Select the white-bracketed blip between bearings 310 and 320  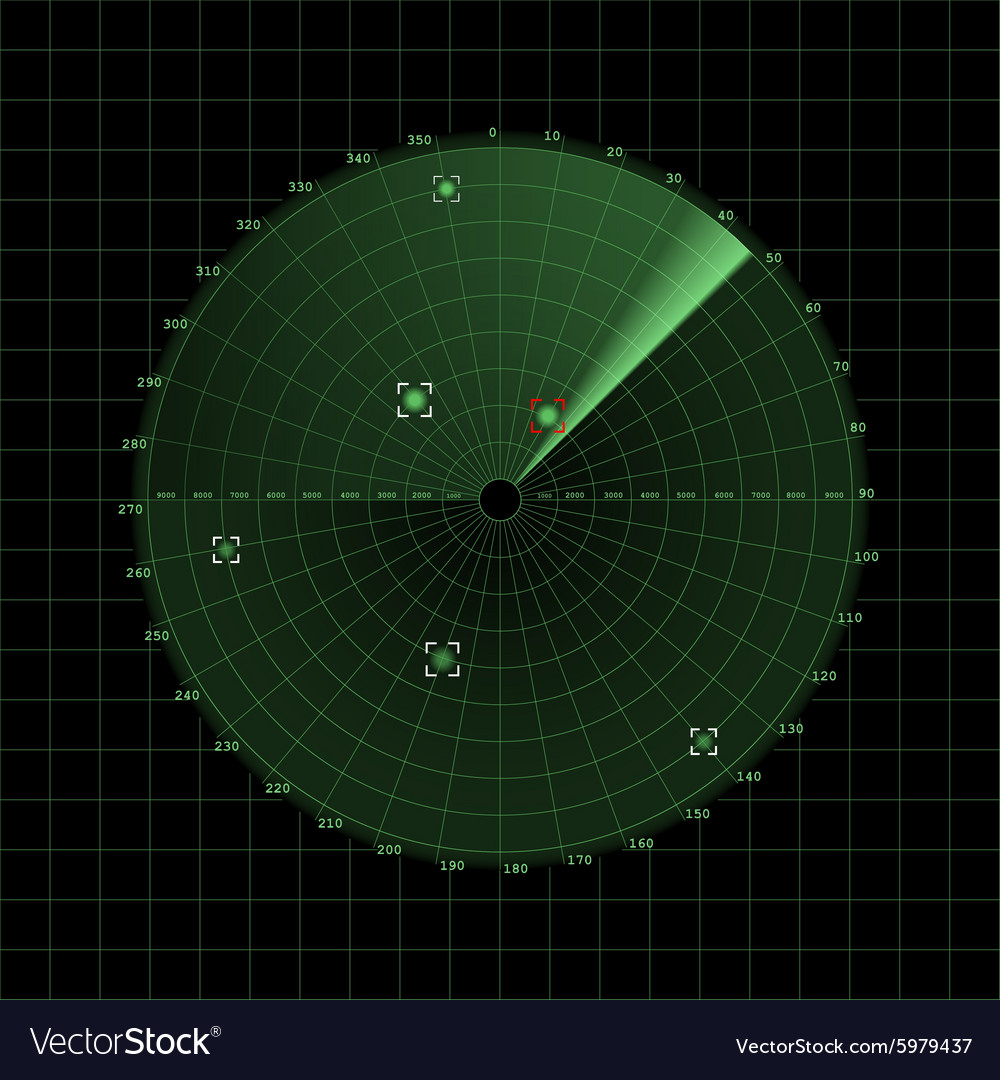pos(415,400)
